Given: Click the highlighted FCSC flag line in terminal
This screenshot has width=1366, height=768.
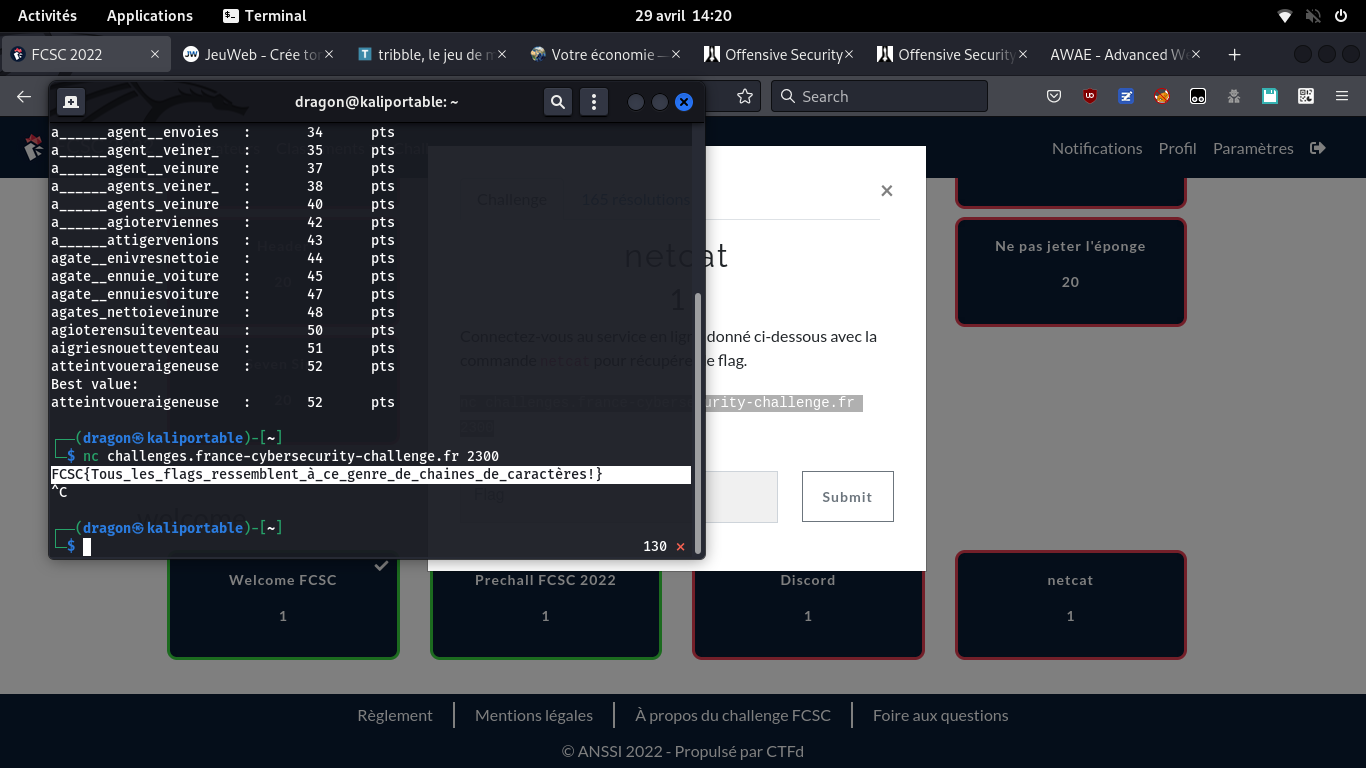Looking at the screenshot, I should tap(371, 474).
